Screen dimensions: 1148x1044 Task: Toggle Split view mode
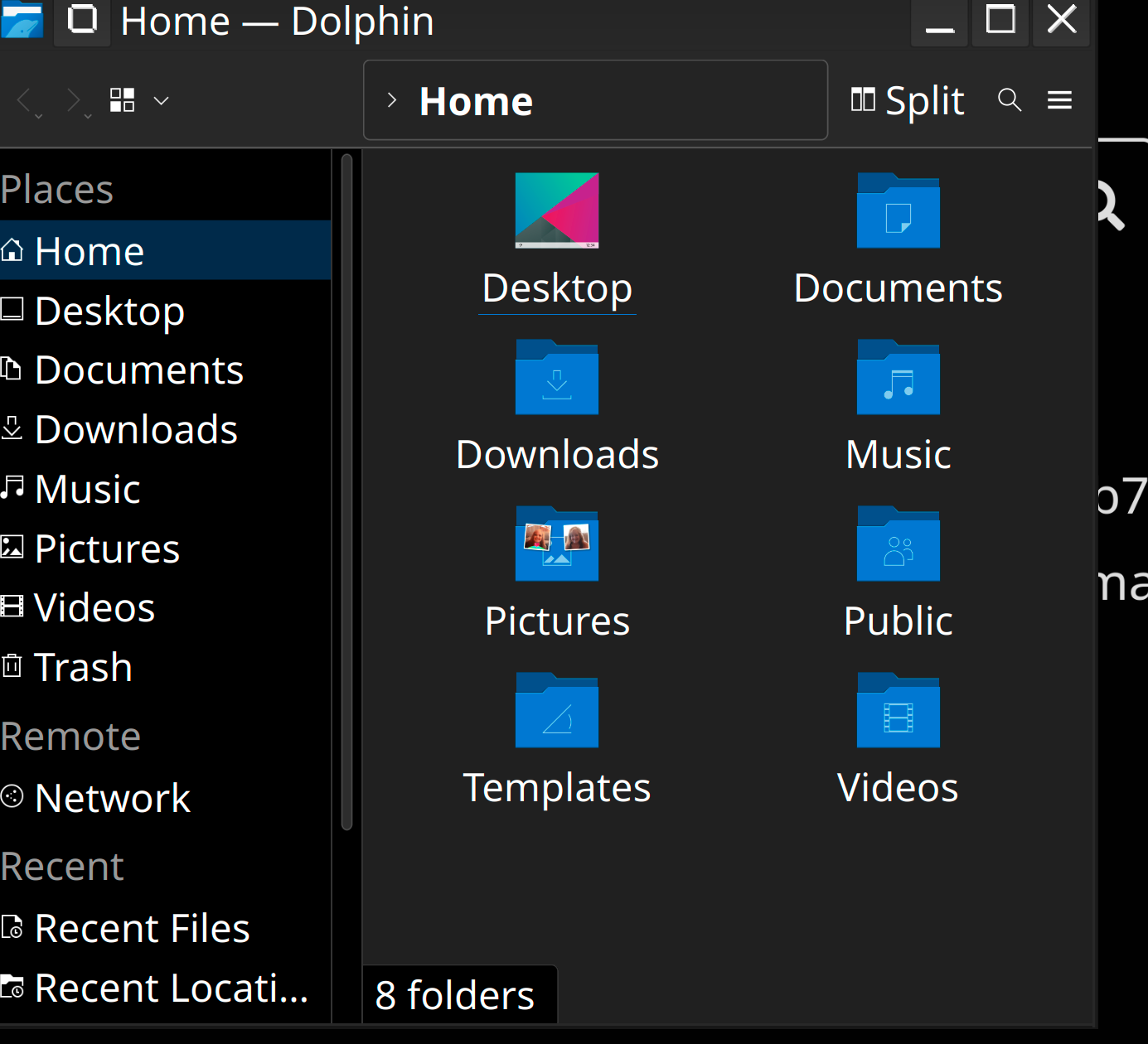pos(908,100)
